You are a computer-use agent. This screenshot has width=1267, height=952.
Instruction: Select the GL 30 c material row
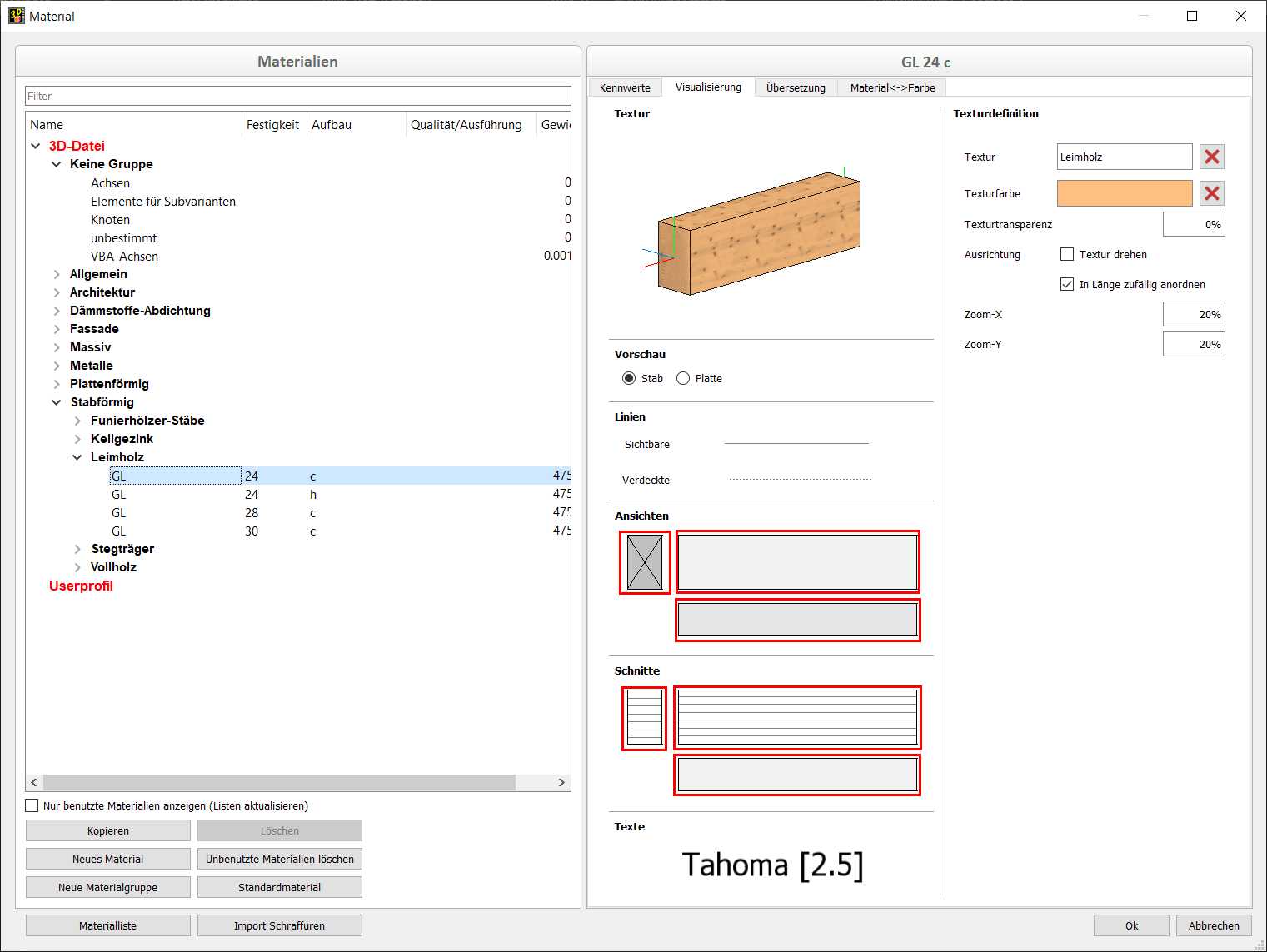[x=298, y=531]
